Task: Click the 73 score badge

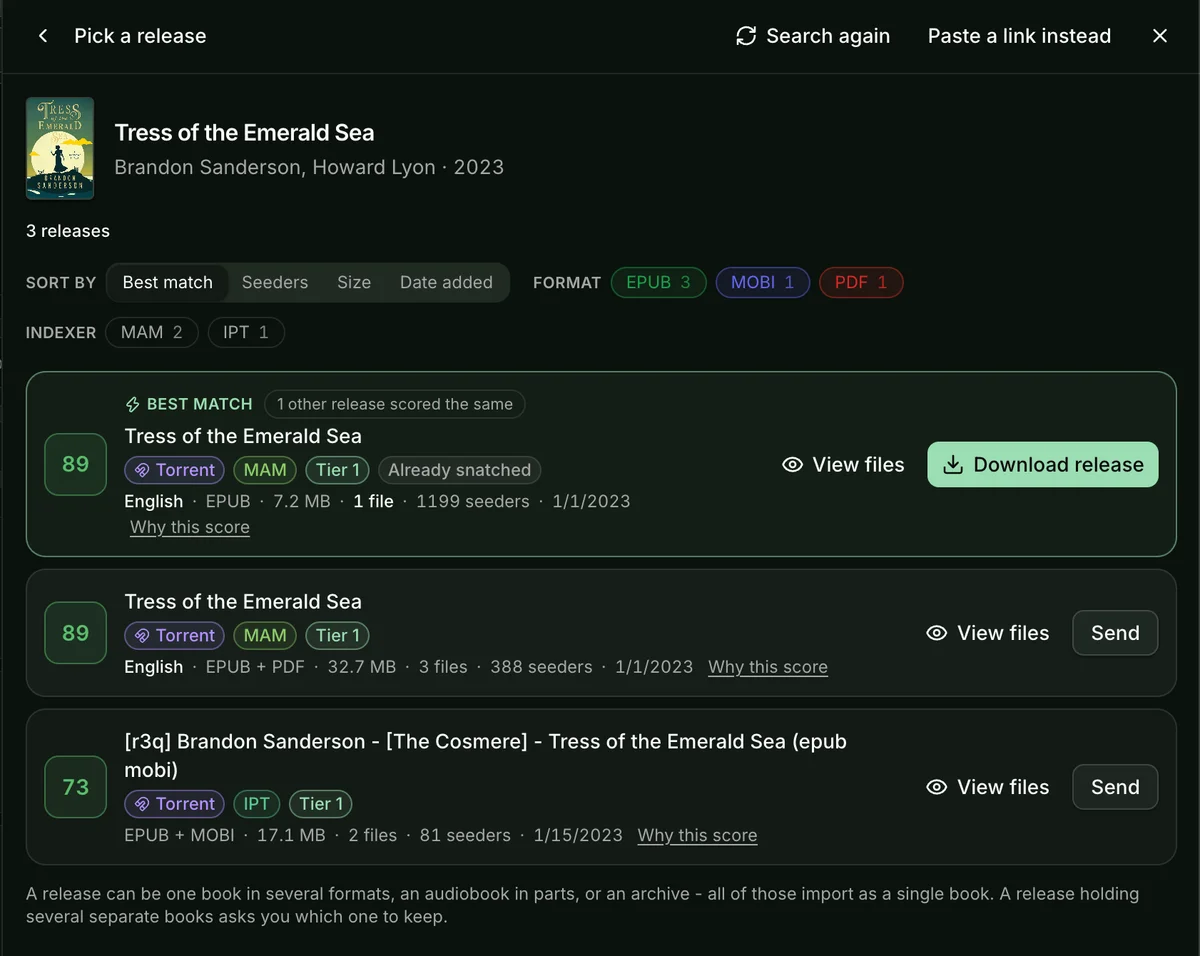Action: 76,787
